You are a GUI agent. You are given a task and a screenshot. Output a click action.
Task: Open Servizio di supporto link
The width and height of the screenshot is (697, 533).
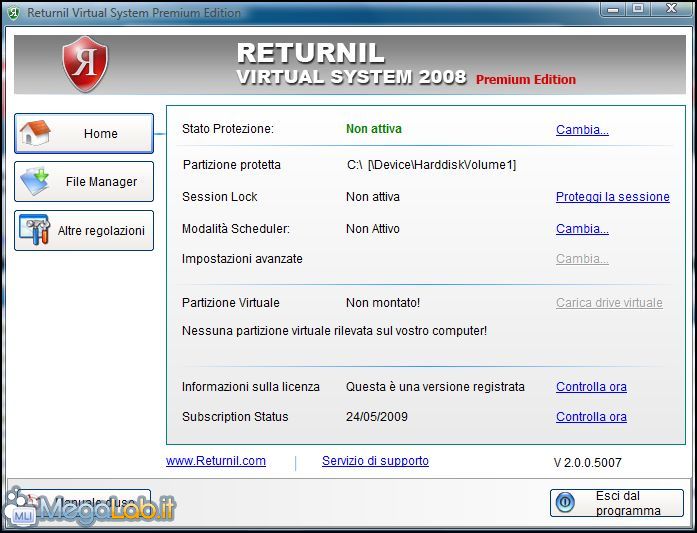click(x=375, y=461)
